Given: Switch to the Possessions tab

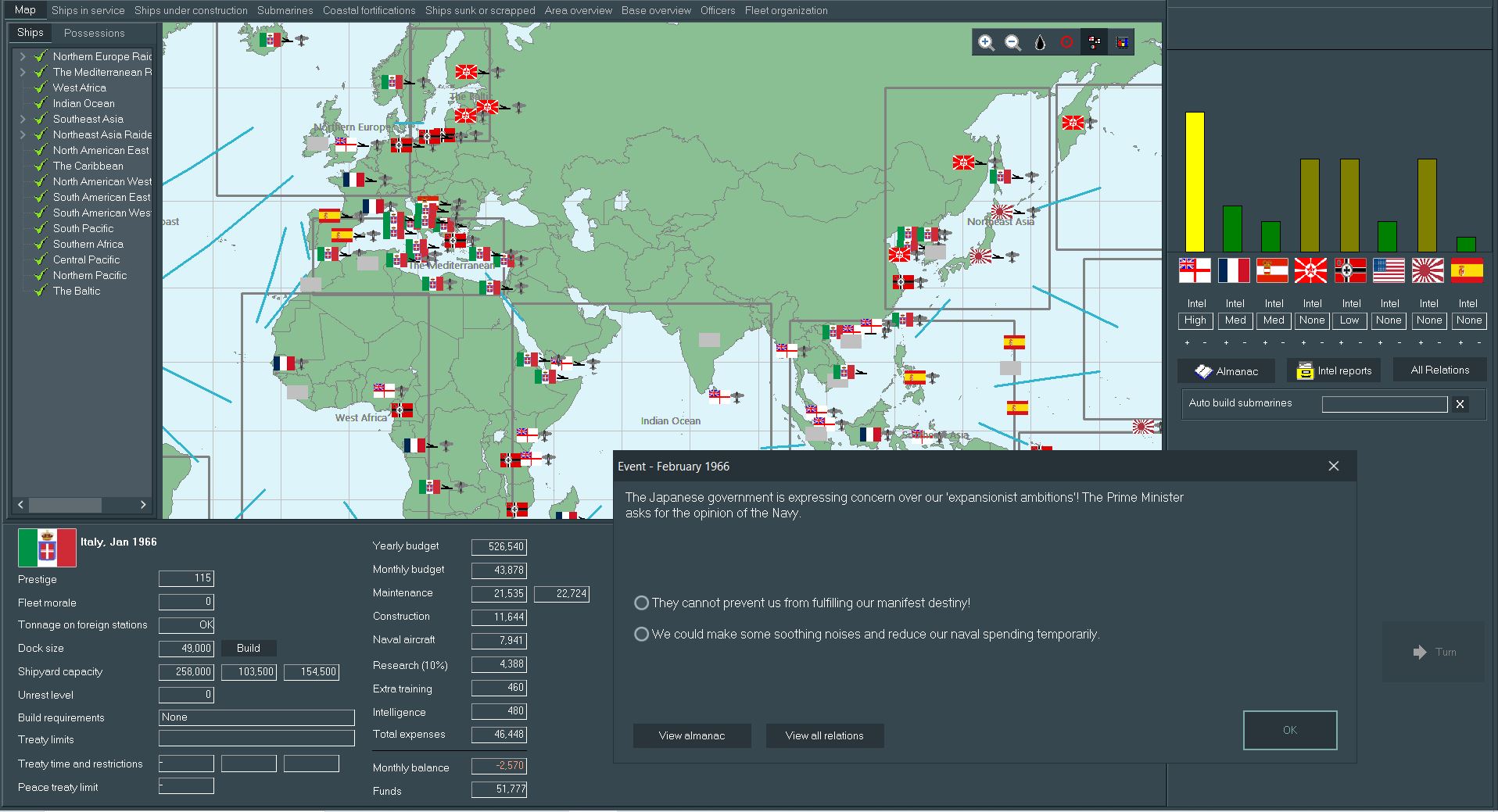Looking at the screenshot, I should (94, 33).
